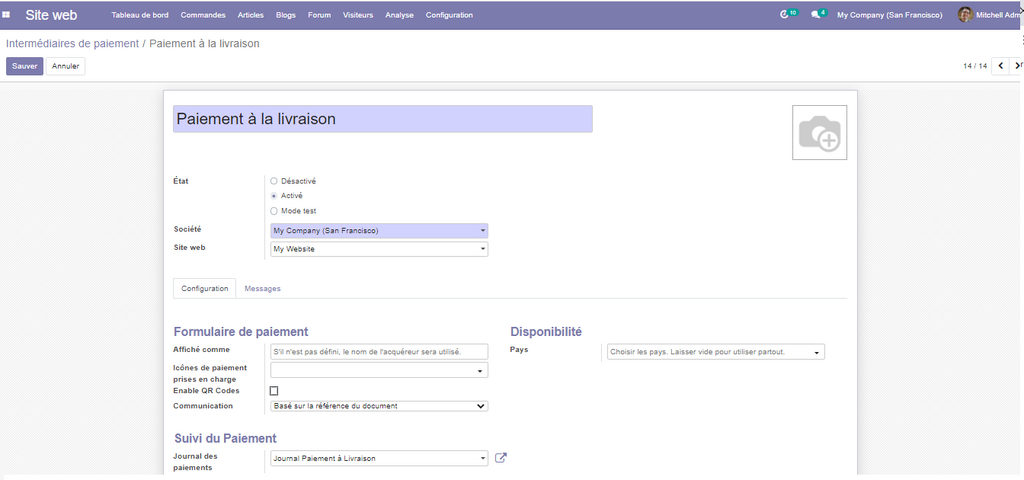Go to next record arrow
This screenshot has width=1024, height=480.
(x=1018, y=66)
